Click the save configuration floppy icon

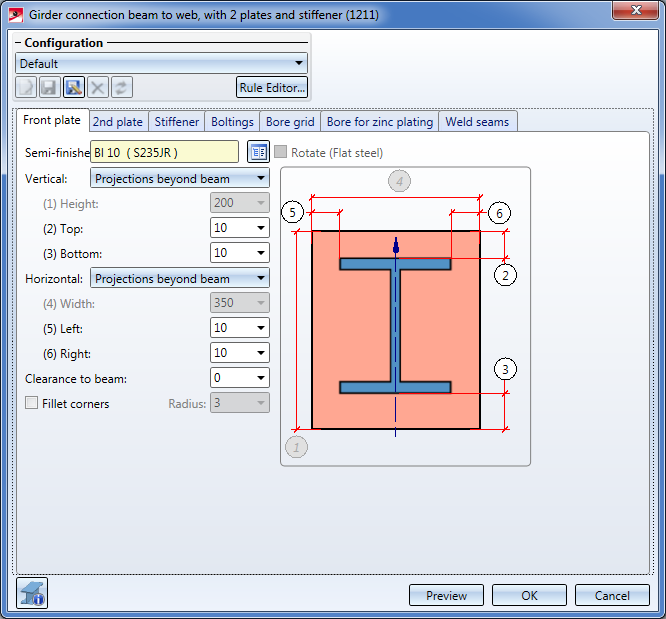(x=49, y=88)
